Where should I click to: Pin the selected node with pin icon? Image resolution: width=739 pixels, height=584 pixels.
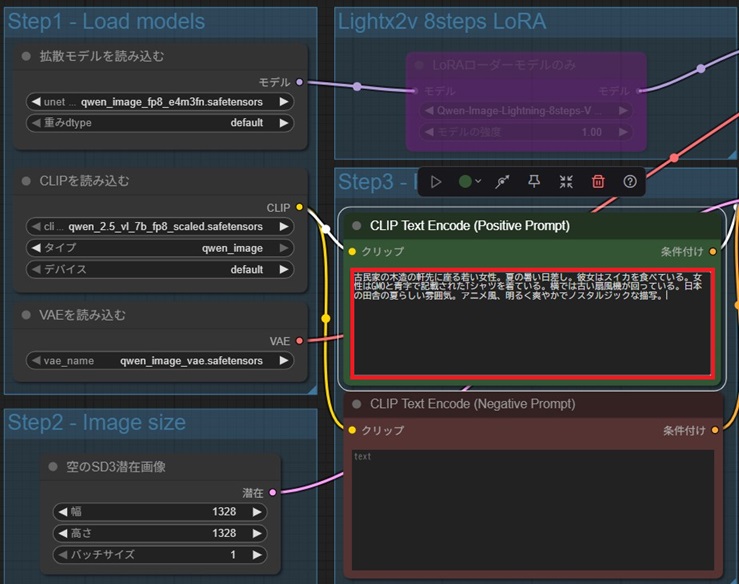point(534,181)
